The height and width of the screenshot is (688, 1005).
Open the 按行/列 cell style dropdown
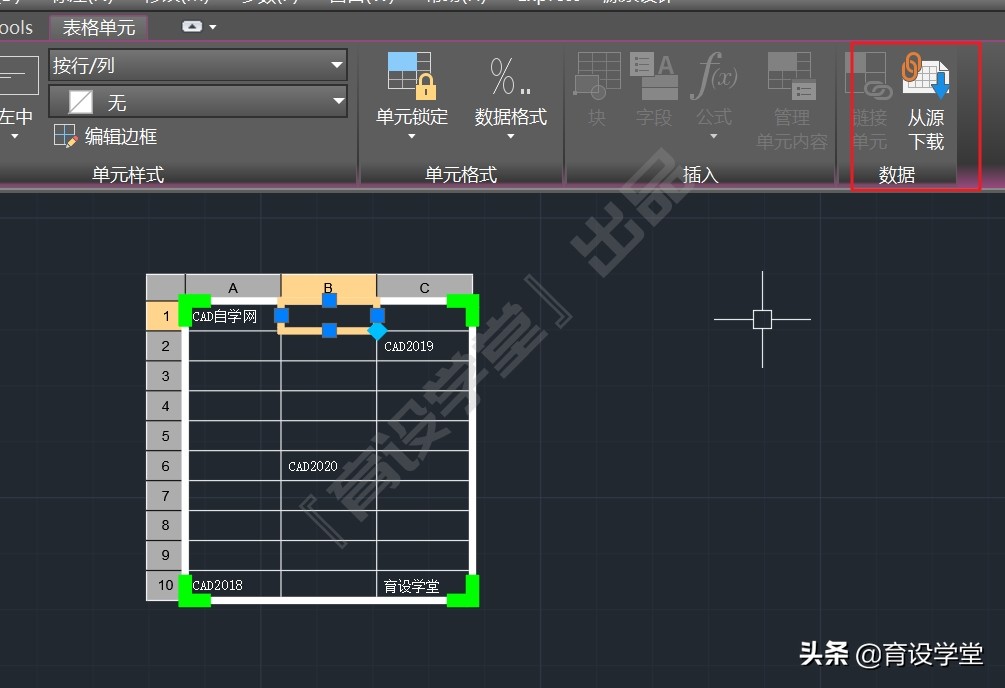click(x=338, y=64)
